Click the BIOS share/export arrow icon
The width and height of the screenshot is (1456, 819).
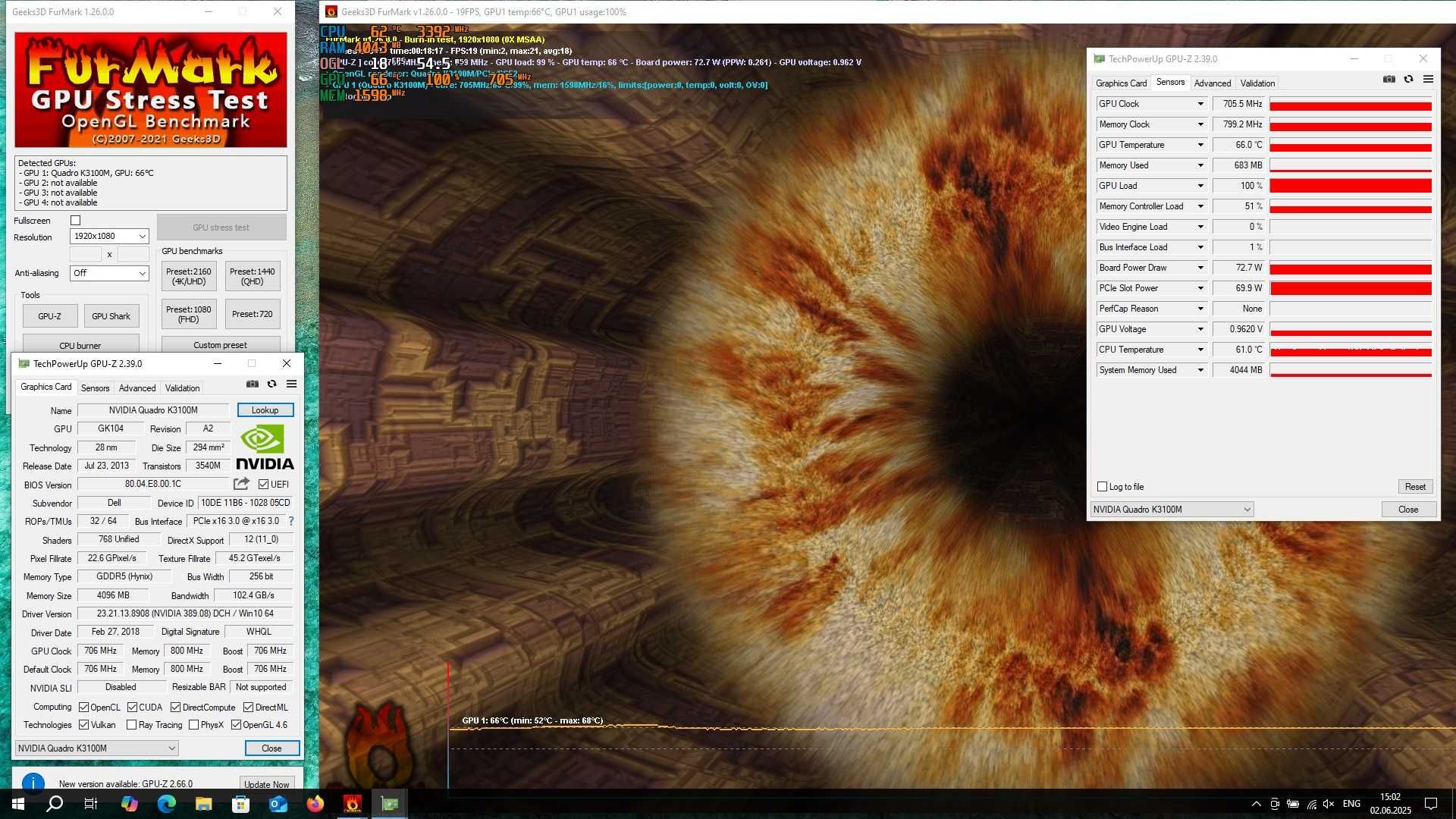(x=241, y=484)
